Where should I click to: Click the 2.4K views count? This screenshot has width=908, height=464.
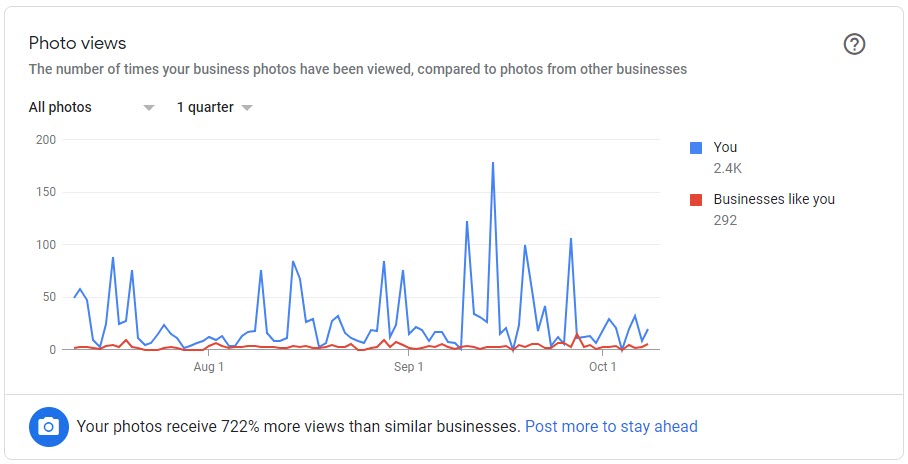click(x=727, y=168)
